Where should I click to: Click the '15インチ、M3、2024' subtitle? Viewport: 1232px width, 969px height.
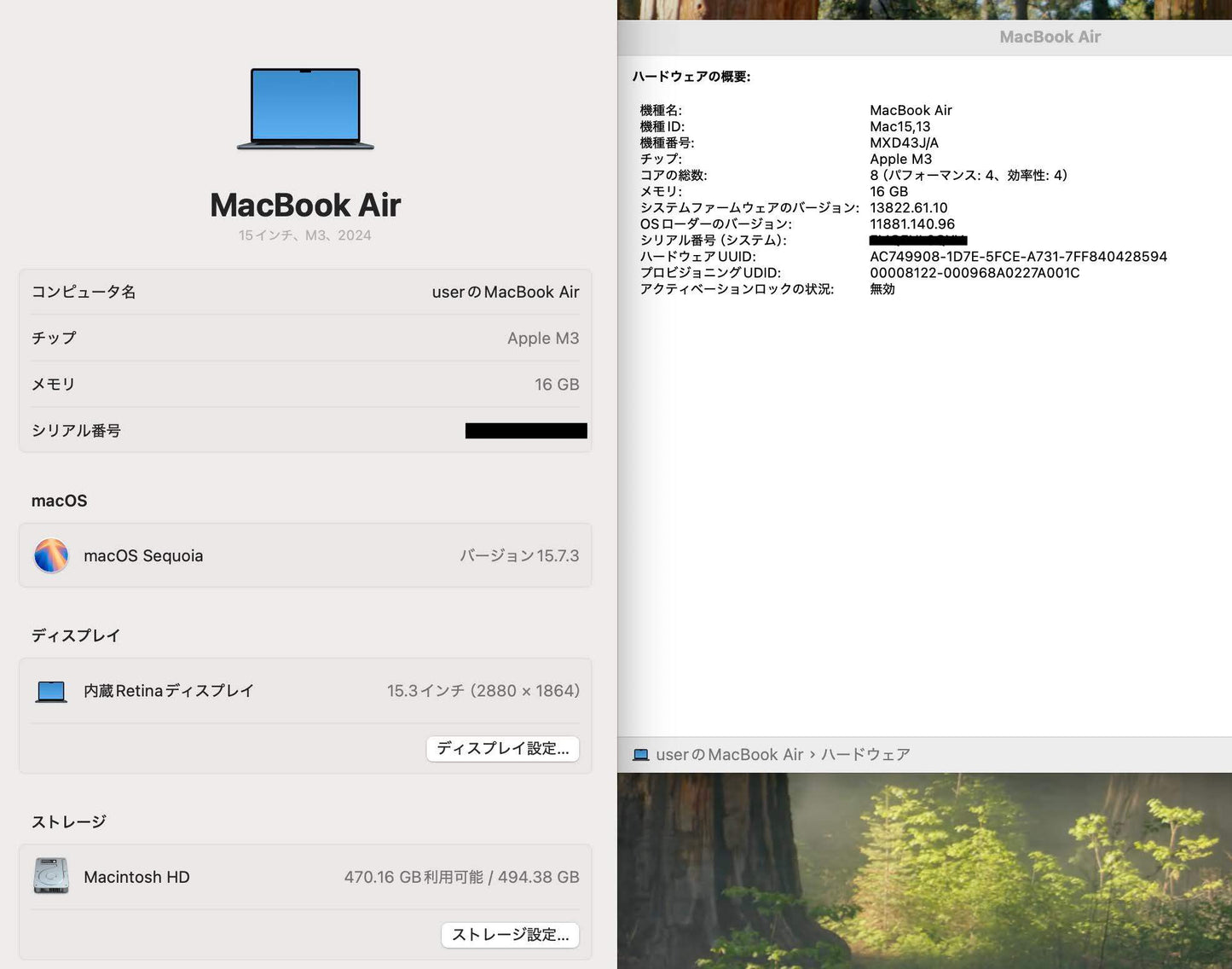[305, 235]
